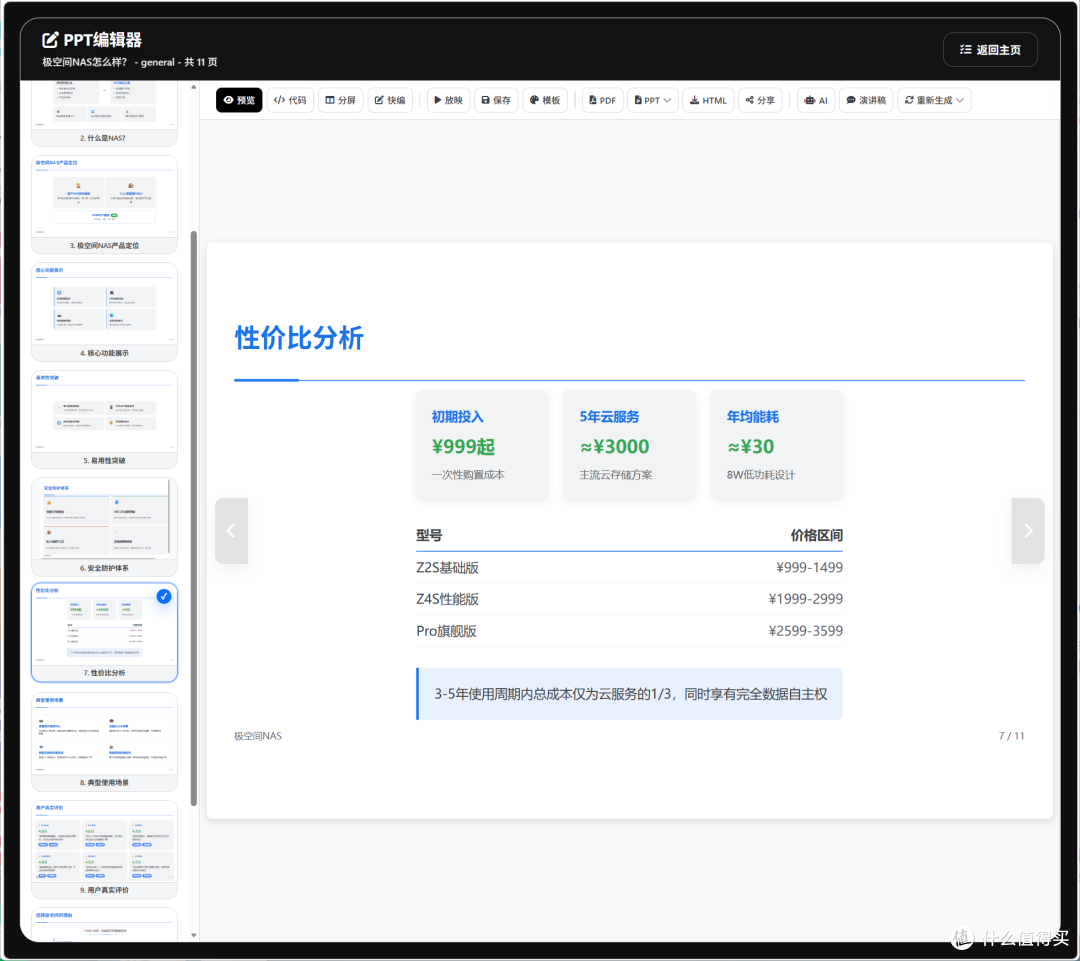Open the 模板 template picker
This screenshot has width=1080, height=961.
click(545, 100)
